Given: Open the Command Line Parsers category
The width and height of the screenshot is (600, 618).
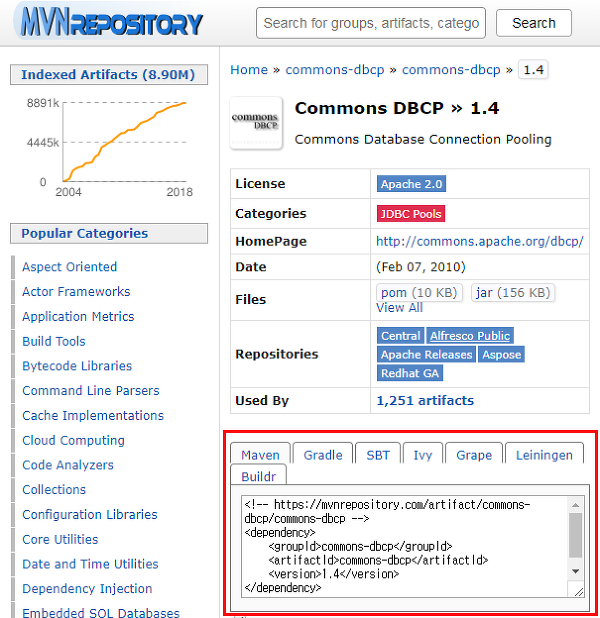Looking at the screenshot, I should point(91,391).
